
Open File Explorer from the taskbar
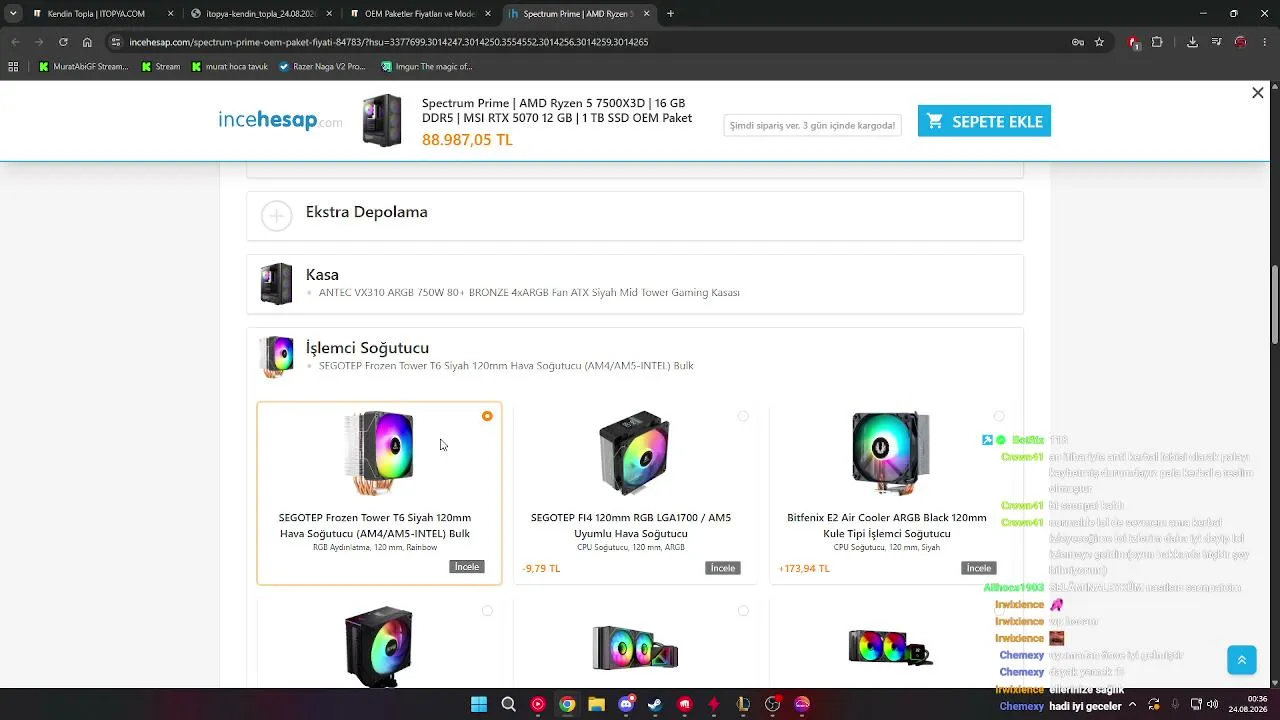point(596,704)
